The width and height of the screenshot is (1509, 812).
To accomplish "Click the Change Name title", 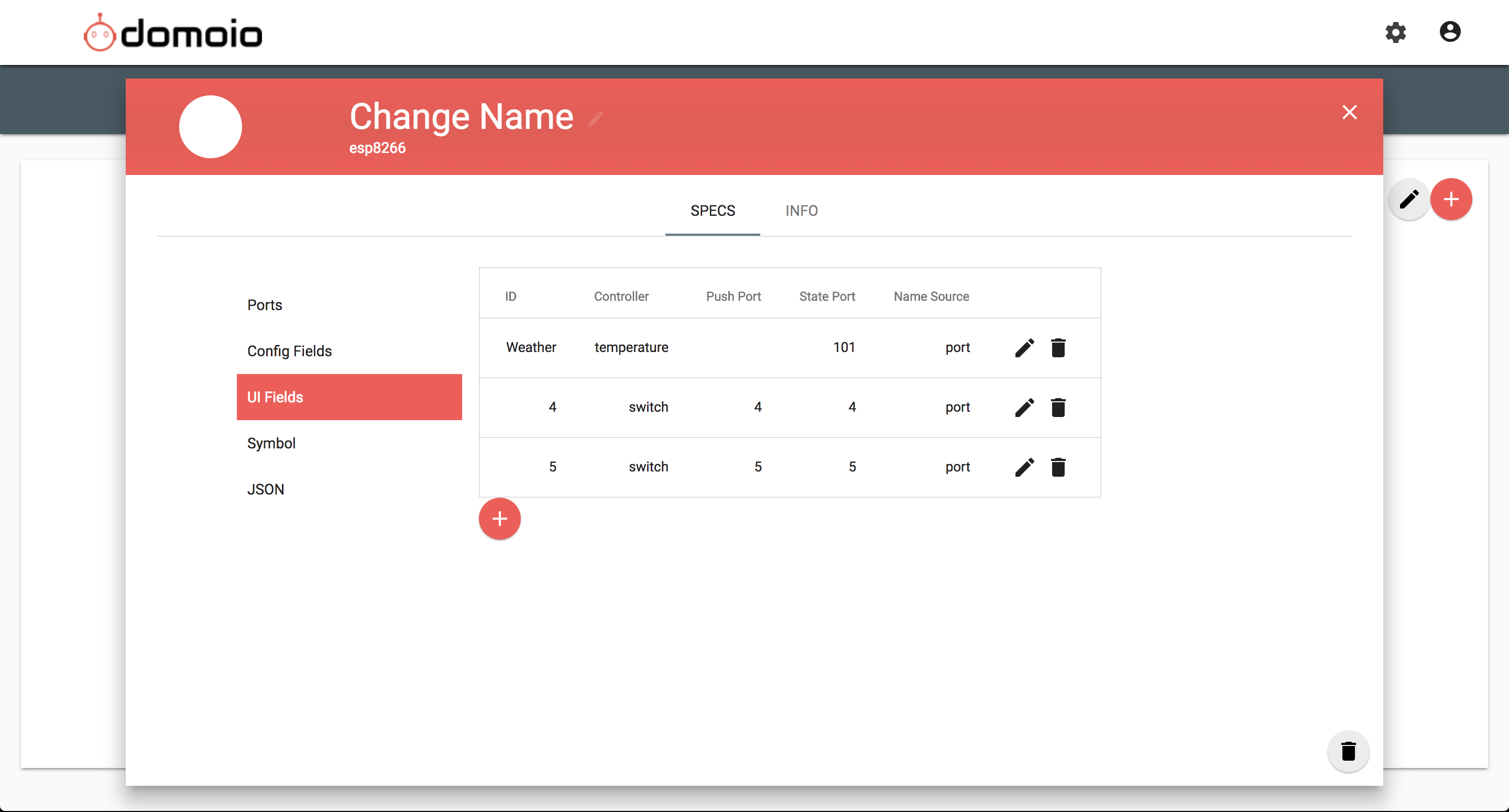I will pyautogui.click(x=461, y=117).
